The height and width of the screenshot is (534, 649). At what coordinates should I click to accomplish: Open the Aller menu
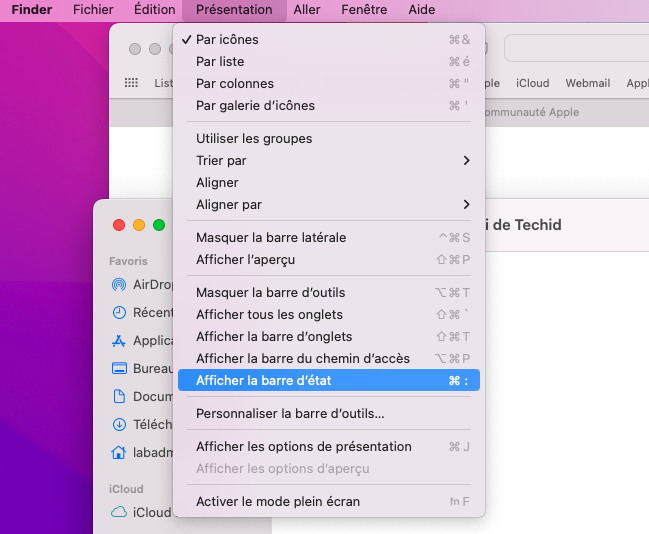click(307, 10)
